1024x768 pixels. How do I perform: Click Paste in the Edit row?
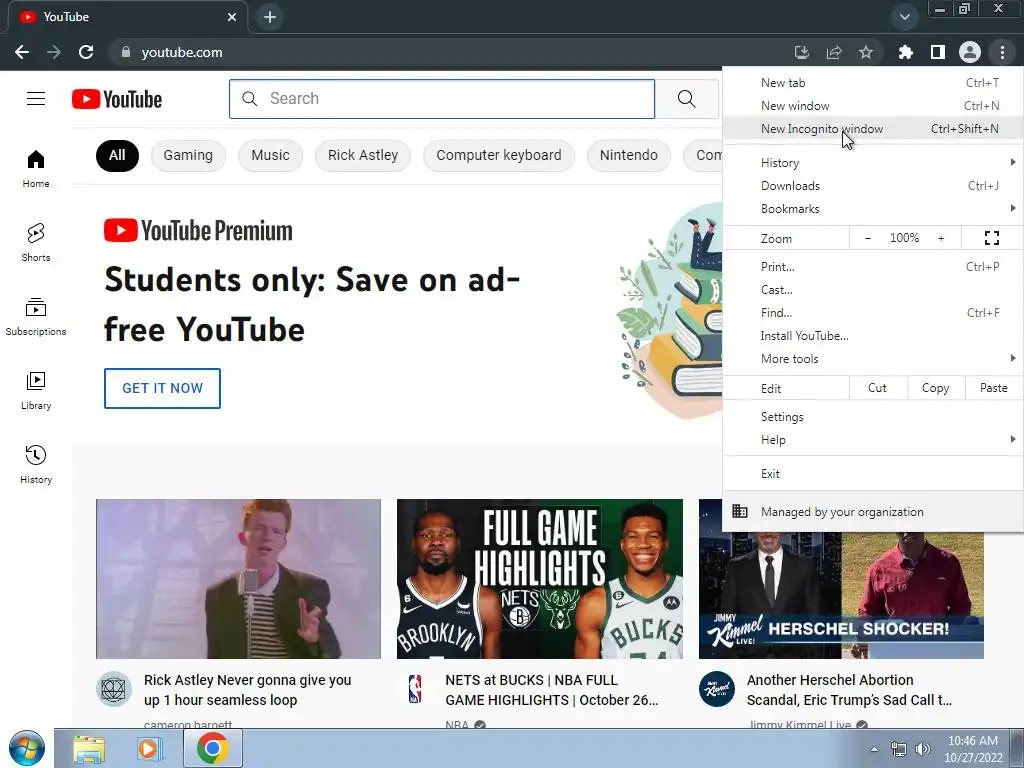[x=993, y=388]
